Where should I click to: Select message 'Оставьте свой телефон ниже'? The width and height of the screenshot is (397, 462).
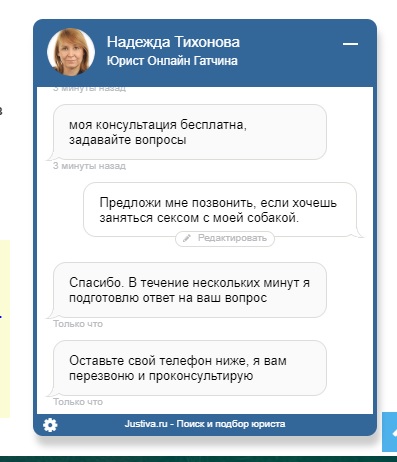click(190, 368)
